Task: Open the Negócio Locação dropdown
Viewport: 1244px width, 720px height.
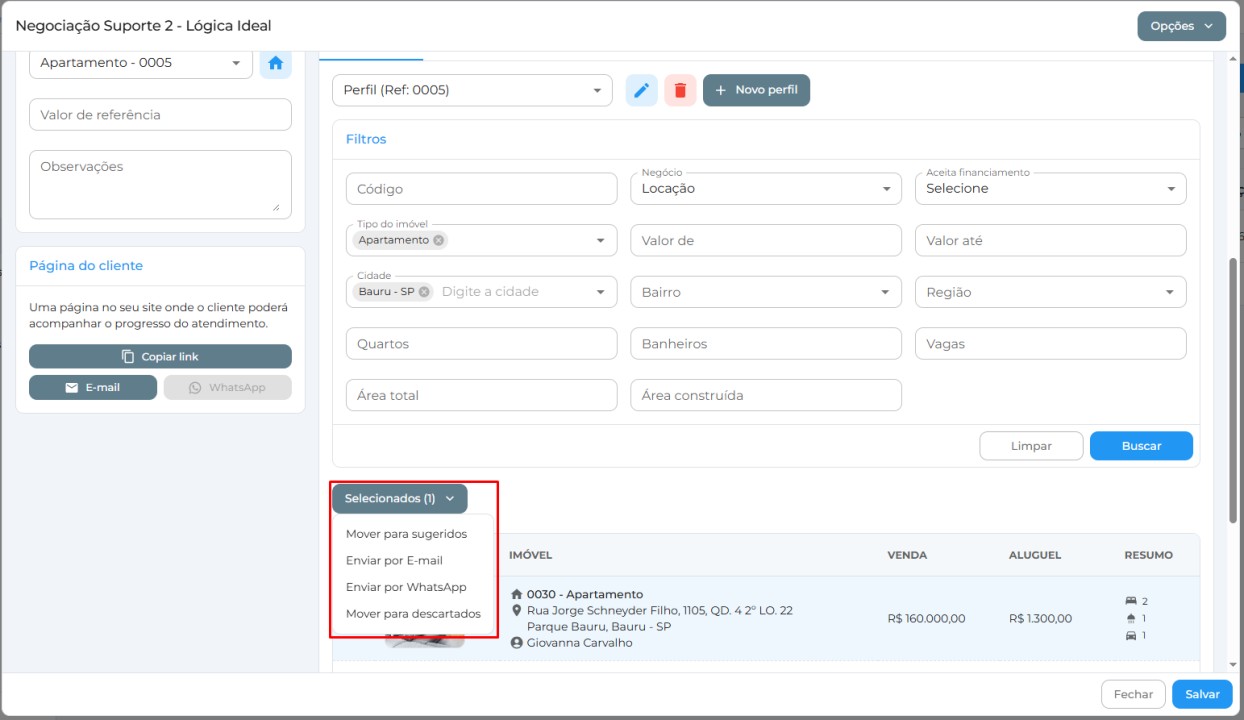Action: tap(766, 188)
